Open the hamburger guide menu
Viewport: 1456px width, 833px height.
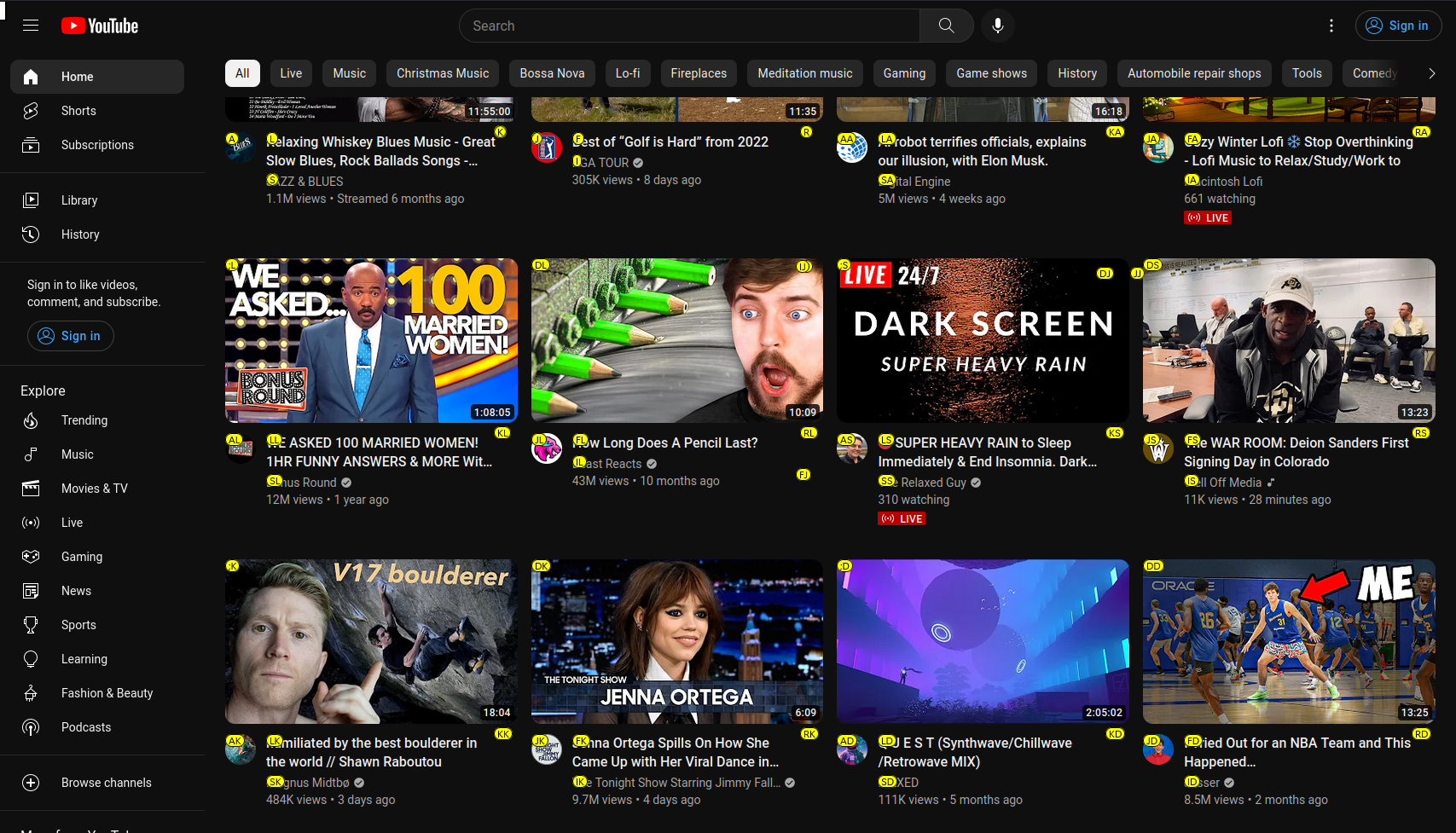31,26
